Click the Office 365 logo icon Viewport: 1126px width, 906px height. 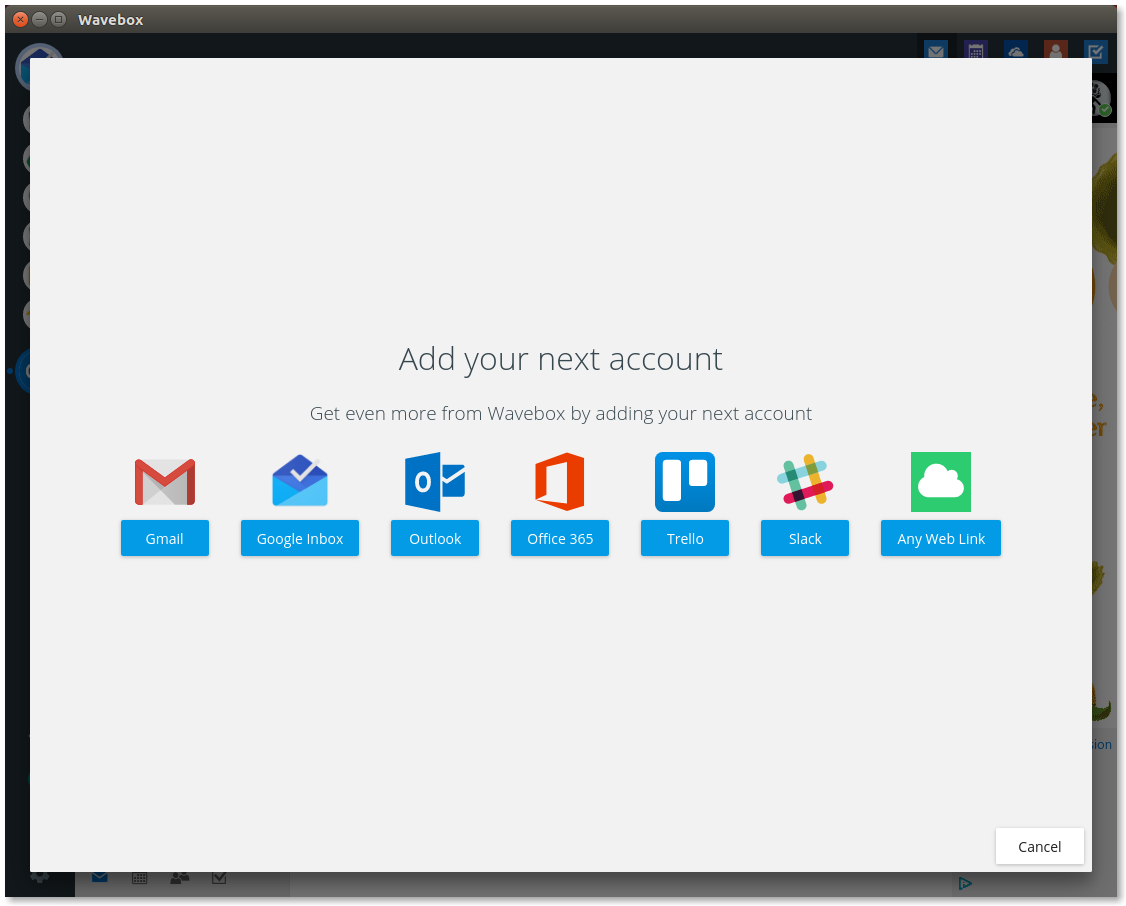pos(559,482)
